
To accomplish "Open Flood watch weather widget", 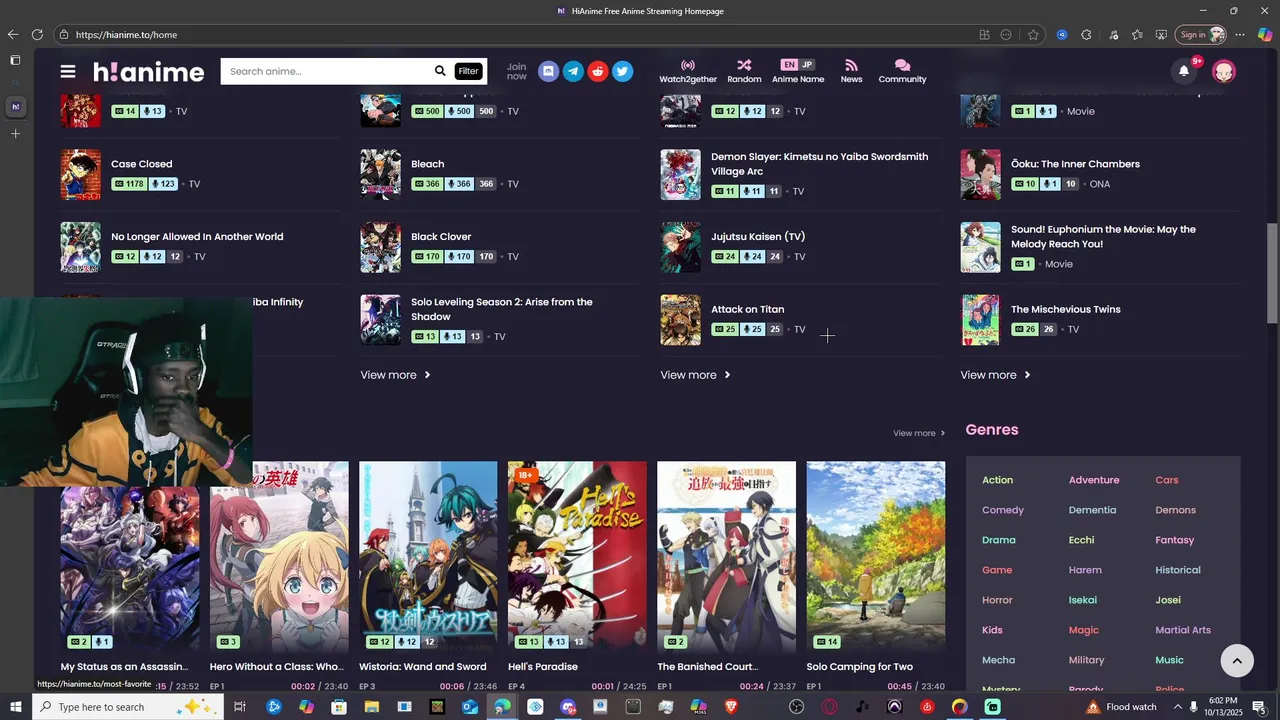I will click(x=1121, y=707).
